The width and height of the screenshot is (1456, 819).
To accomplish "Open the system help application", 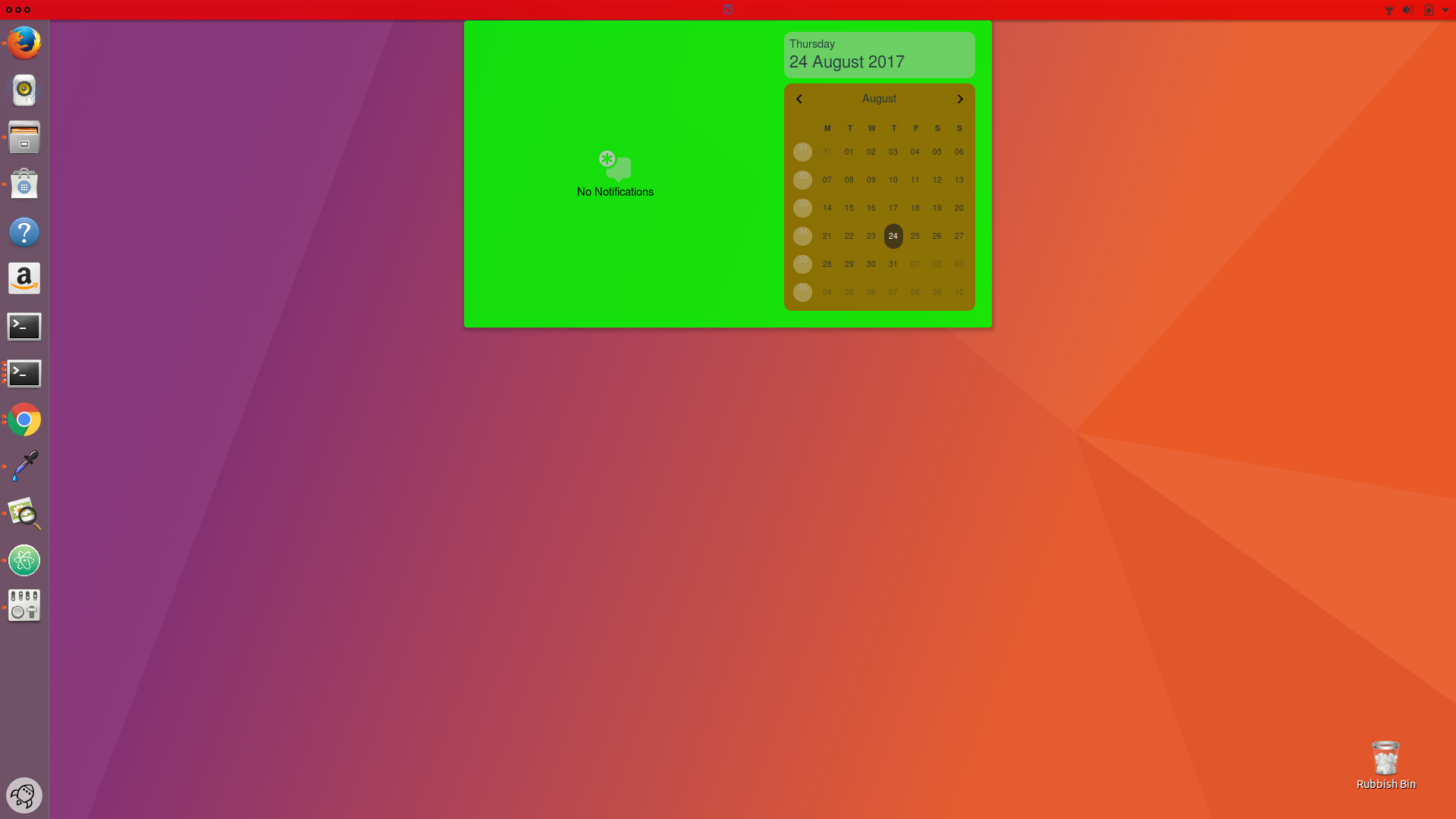I will tap(24, 231).
